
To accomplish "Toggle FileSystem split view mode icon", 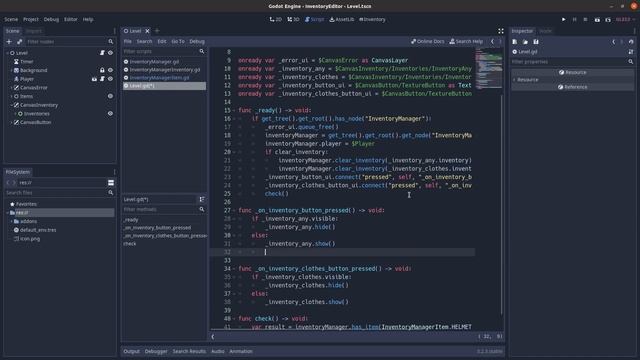I will click(x=111, y=182).
